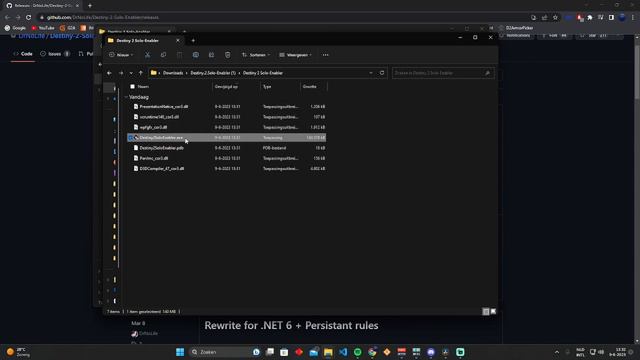Open recent locations dropdown arrow

[131, 73]
